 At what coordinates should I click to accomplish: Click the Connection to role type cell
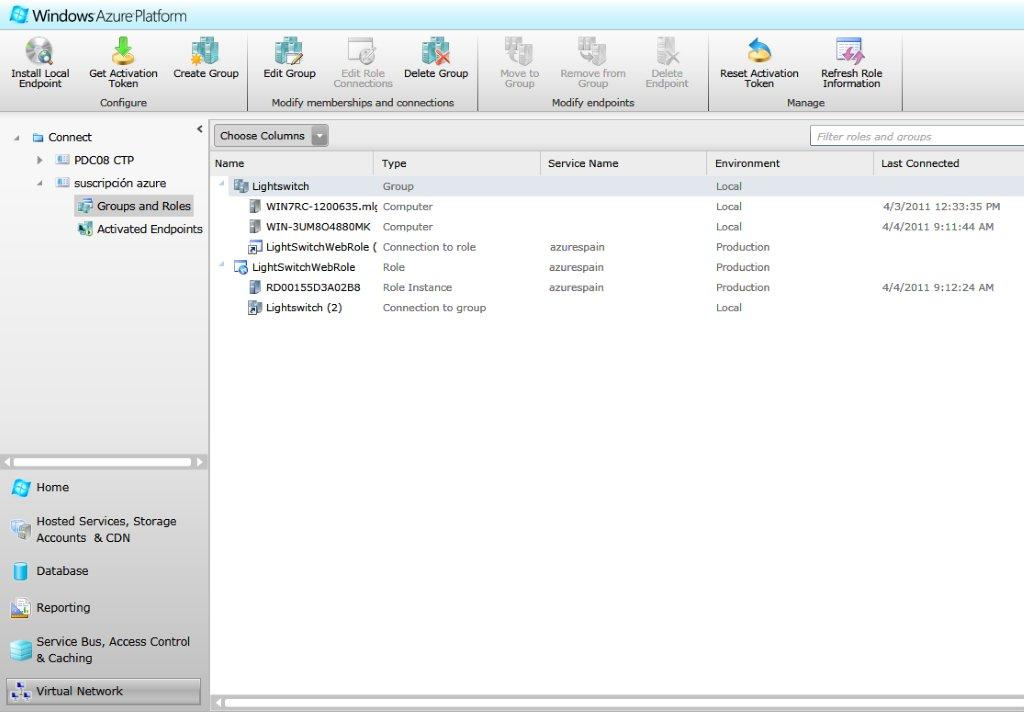(x=429, y=247)
